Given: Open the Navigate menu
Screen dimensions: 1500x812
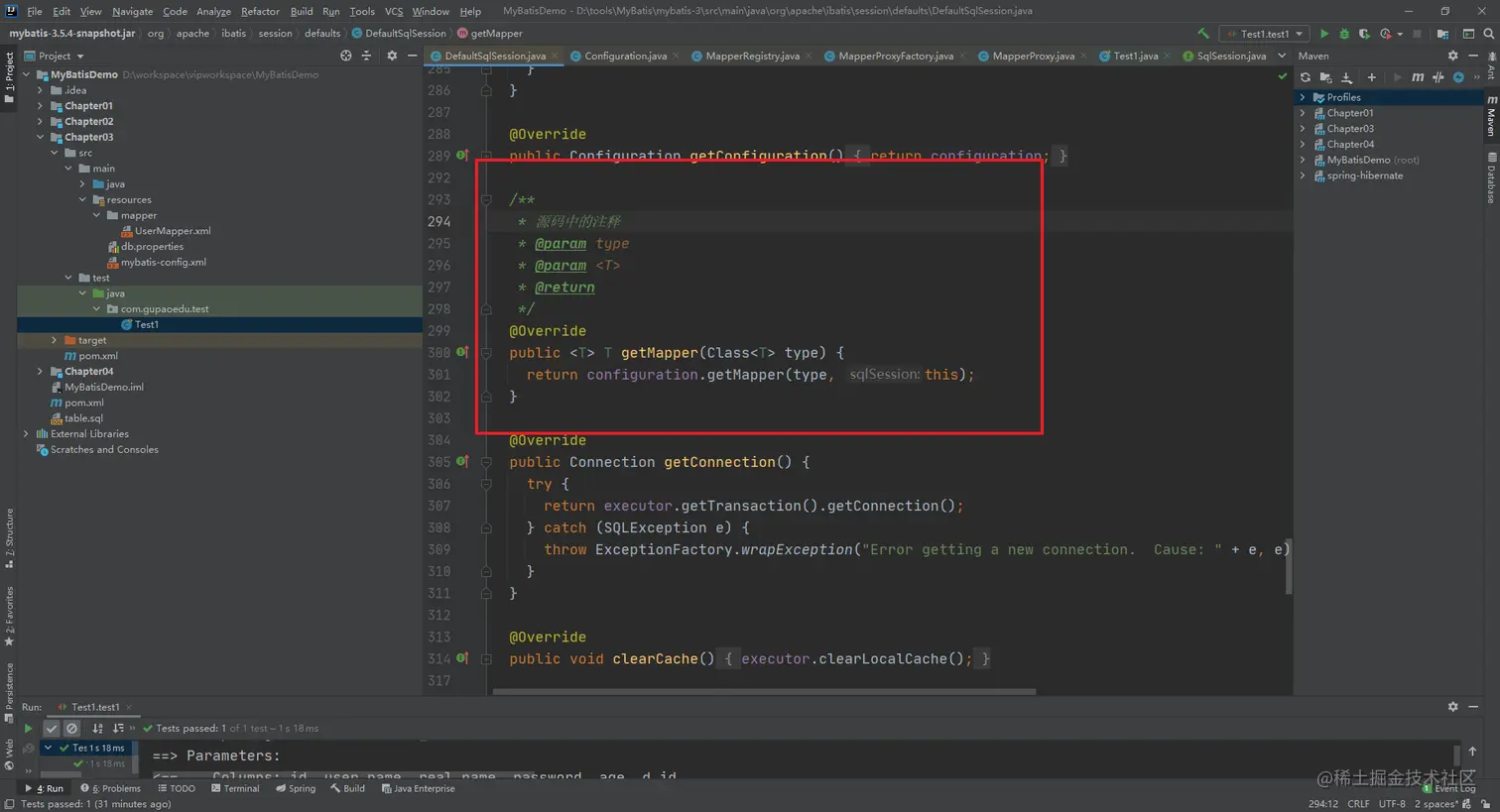Looking at the screenshot, I should tap(132, 11).
